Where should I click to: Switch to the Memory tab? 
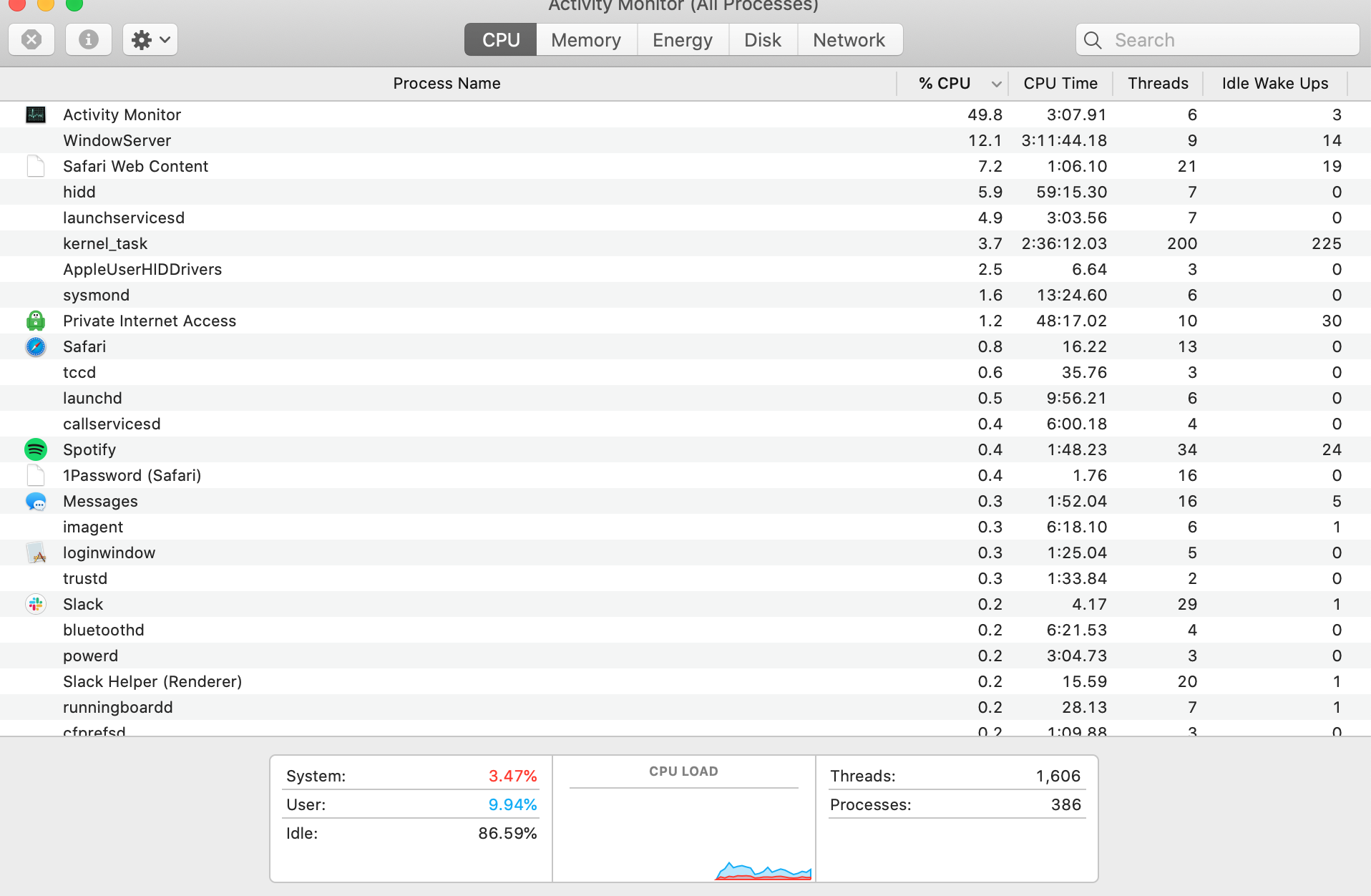click(586, 39)
